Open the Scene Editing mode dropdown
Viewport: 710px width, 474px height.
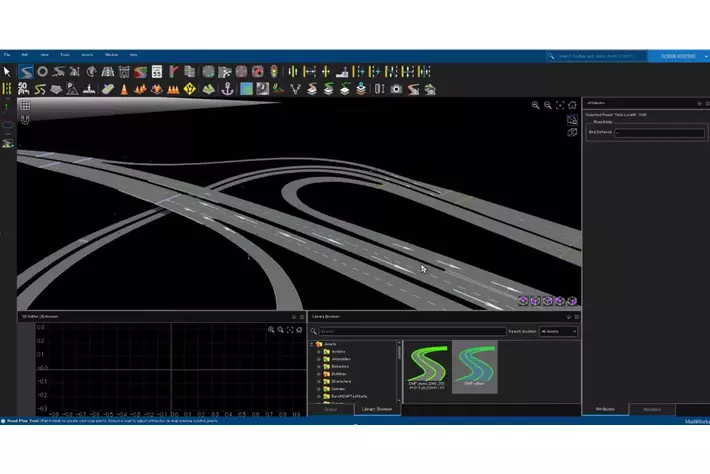click(682, 56)
